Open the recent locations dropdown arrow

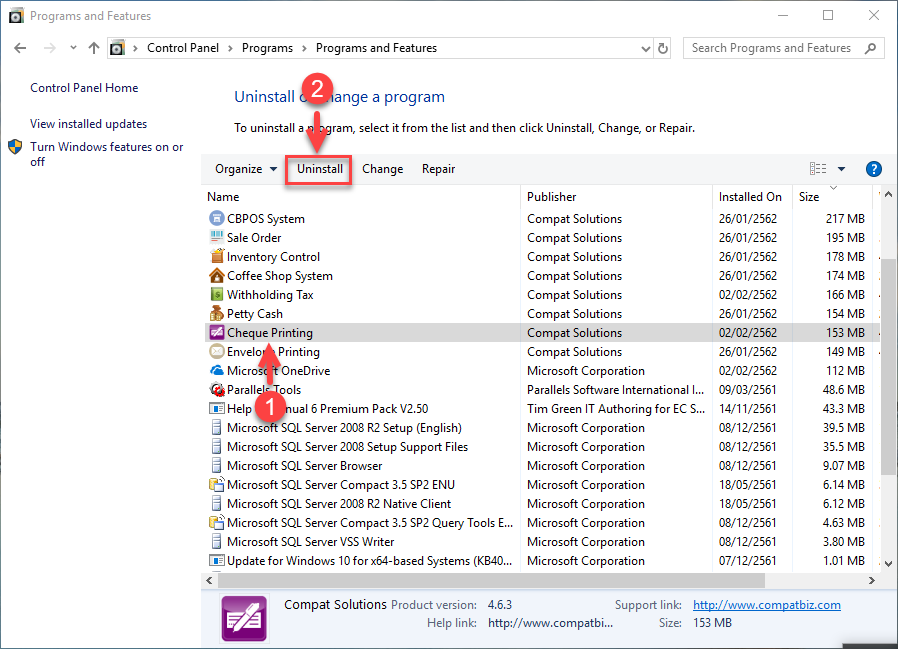click(x=73, y=48)
